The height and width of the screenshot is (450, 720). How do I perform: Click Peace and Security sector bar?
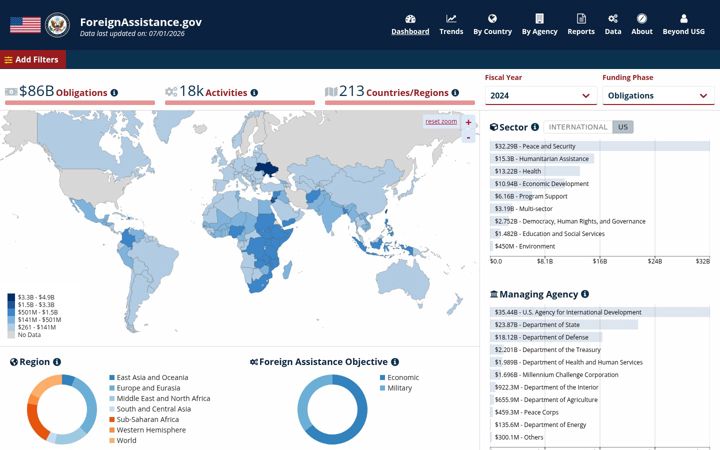click(x=600, y=146)
